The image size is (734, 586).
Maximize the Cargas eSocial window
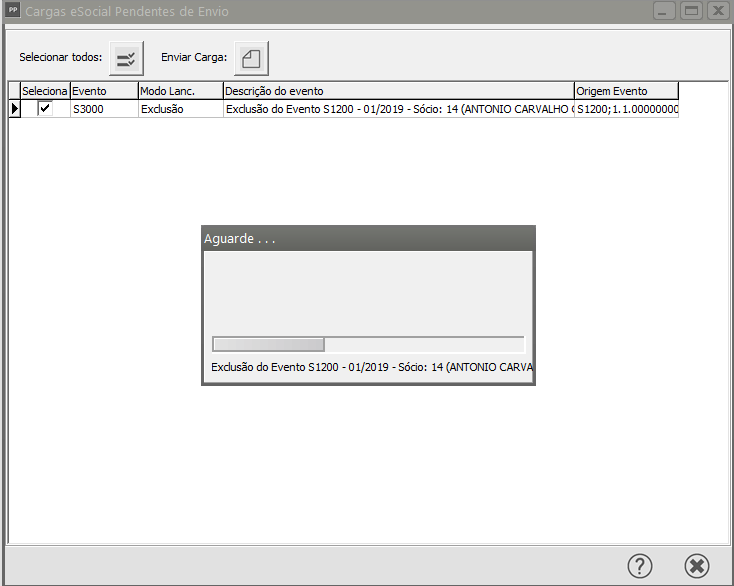tap(690, 11)
